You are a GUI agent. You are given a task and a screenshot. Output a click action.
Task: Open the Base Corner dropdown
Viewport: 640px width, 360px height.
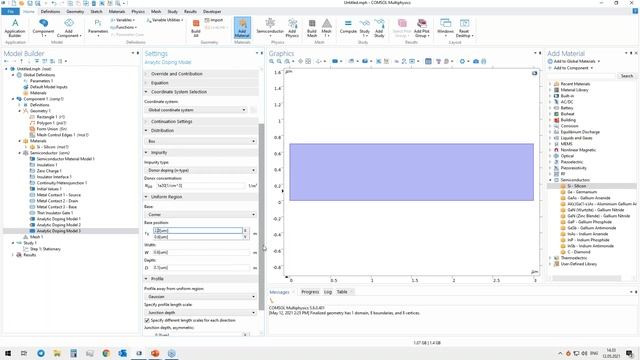200,214
